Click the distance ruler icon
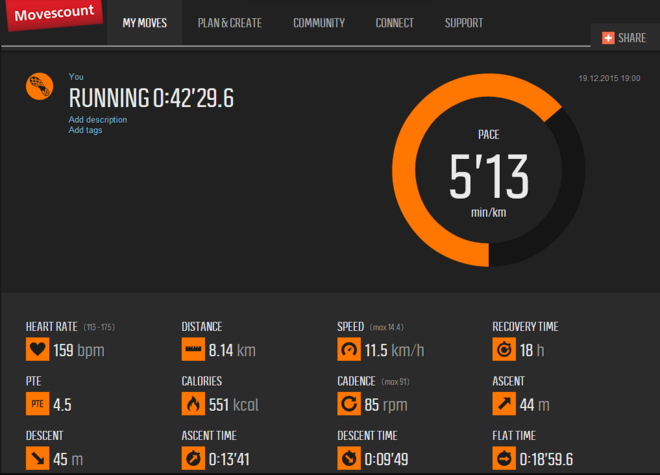This screenshot has width=660, height=475. (194, 350)
